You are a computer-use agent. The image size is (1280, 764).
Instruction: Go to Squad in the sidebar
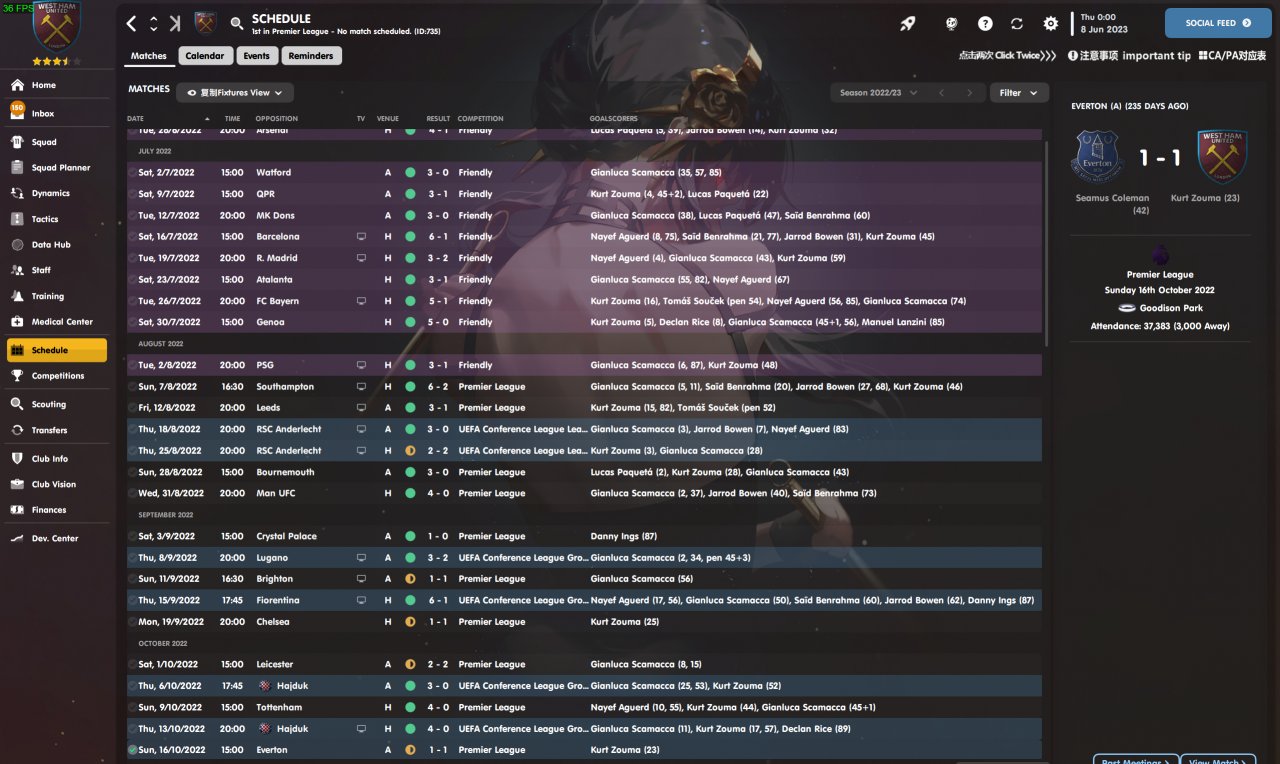point(55,142)
